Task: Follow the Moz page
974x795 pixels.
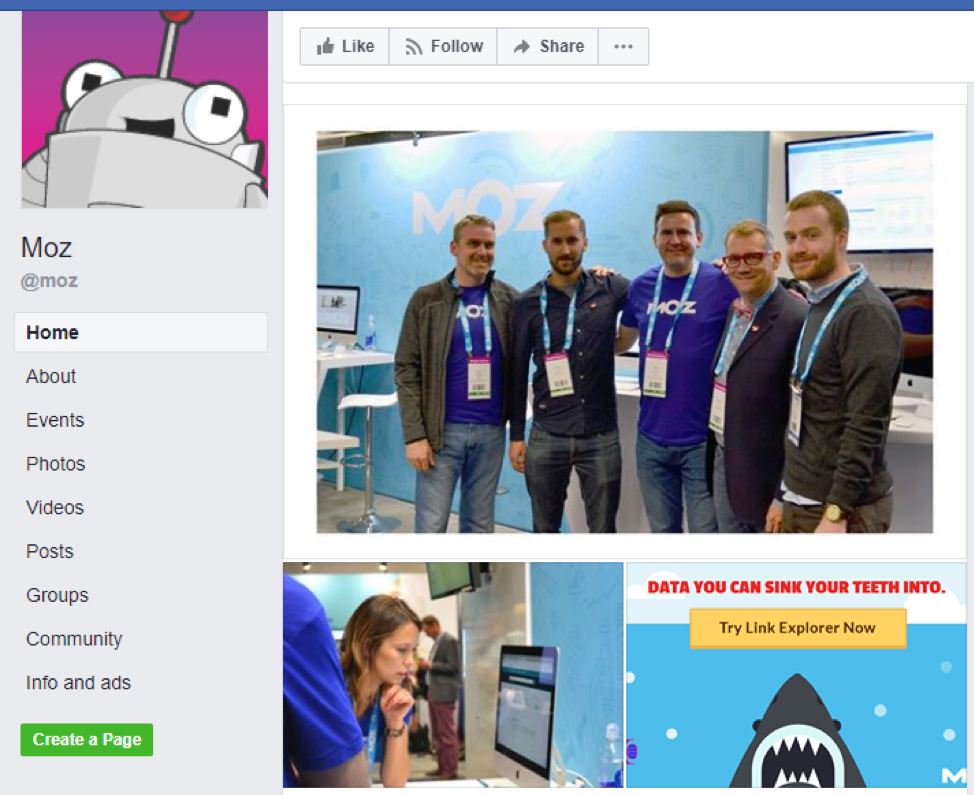Action: 443,47
